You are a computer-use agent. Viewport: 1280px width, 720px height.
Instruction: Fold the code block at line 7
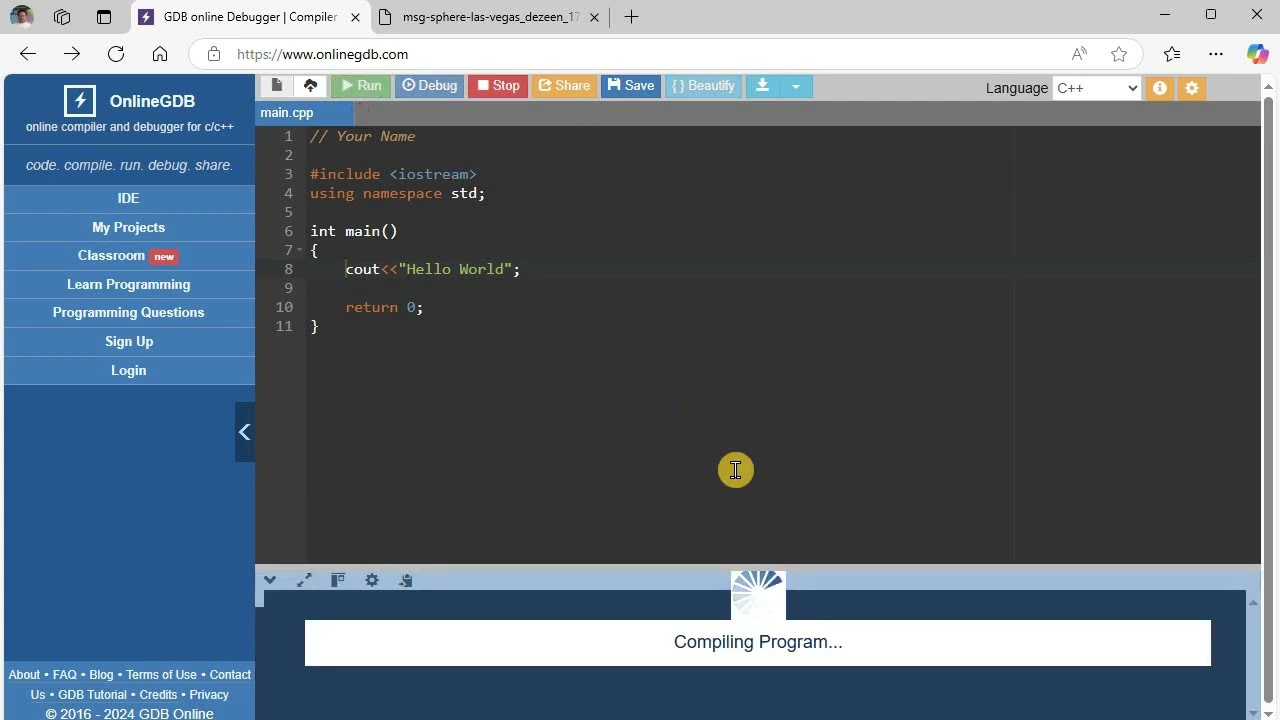coord(300,250)
